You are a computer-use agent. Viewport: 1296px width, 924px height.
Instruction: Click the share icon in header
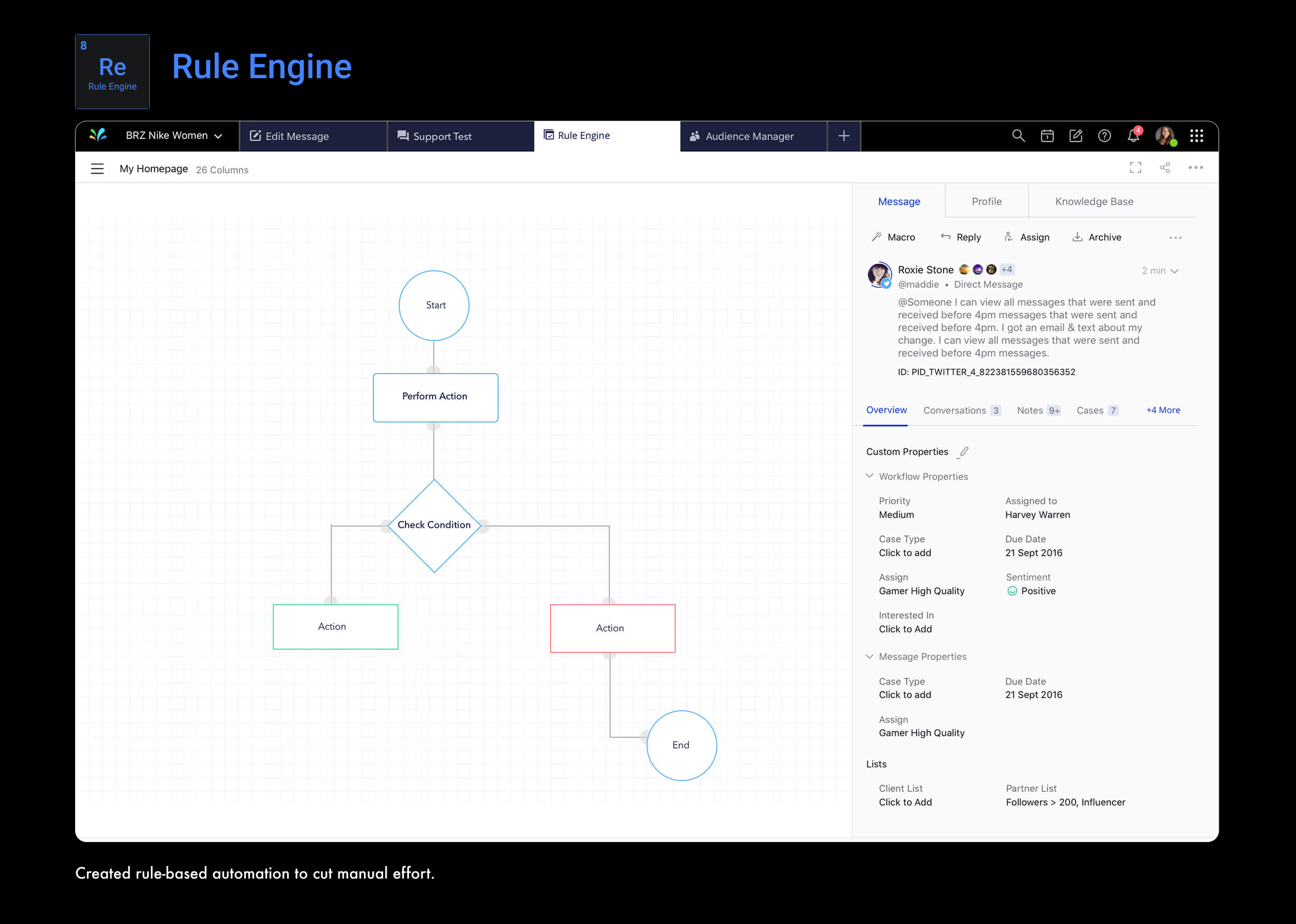coord(1164,168)
